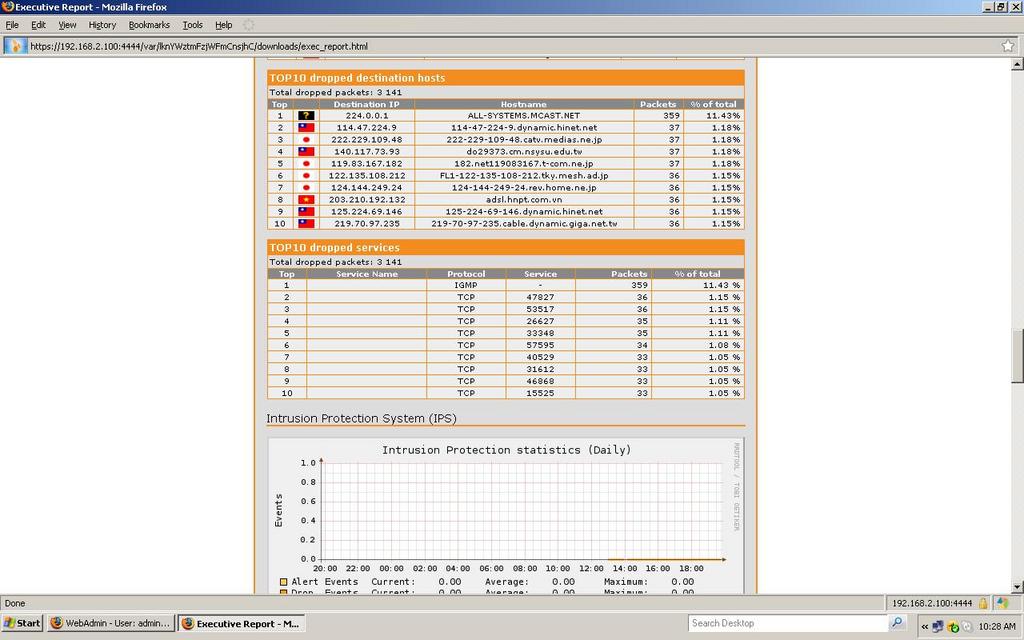The height and width of the screenshot is (640, 1024).
Task: Click the Destination IP column header
Action: coord(366,104)
